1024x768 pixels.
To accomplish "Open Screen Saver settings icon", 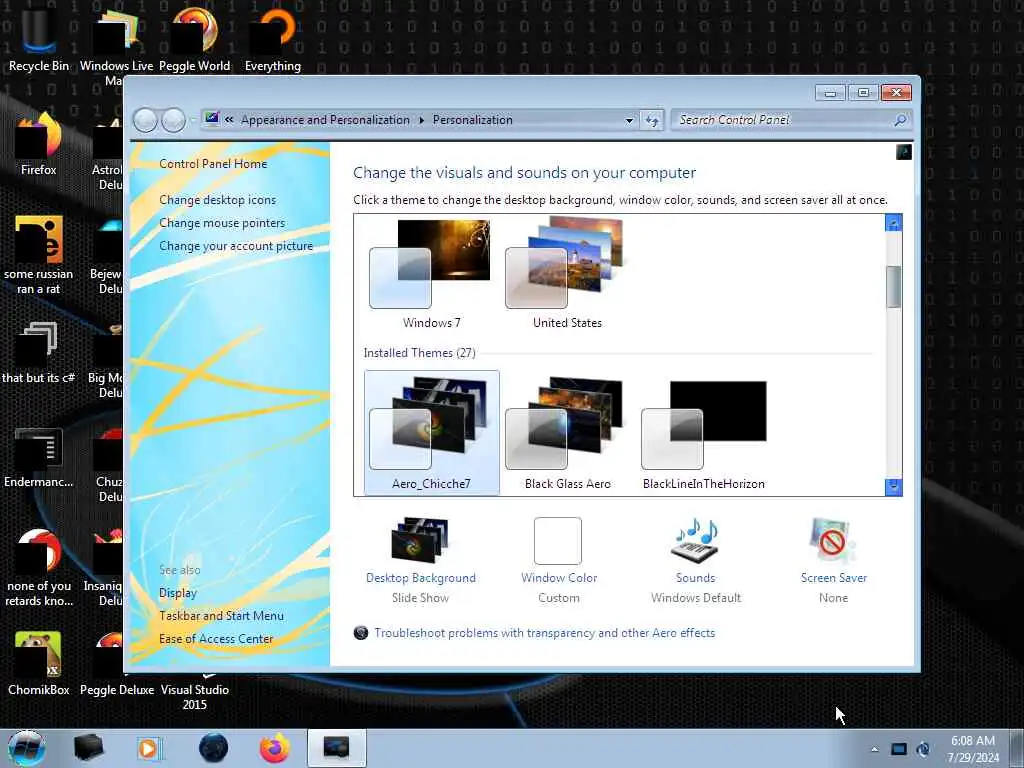I will click(831, 540).
